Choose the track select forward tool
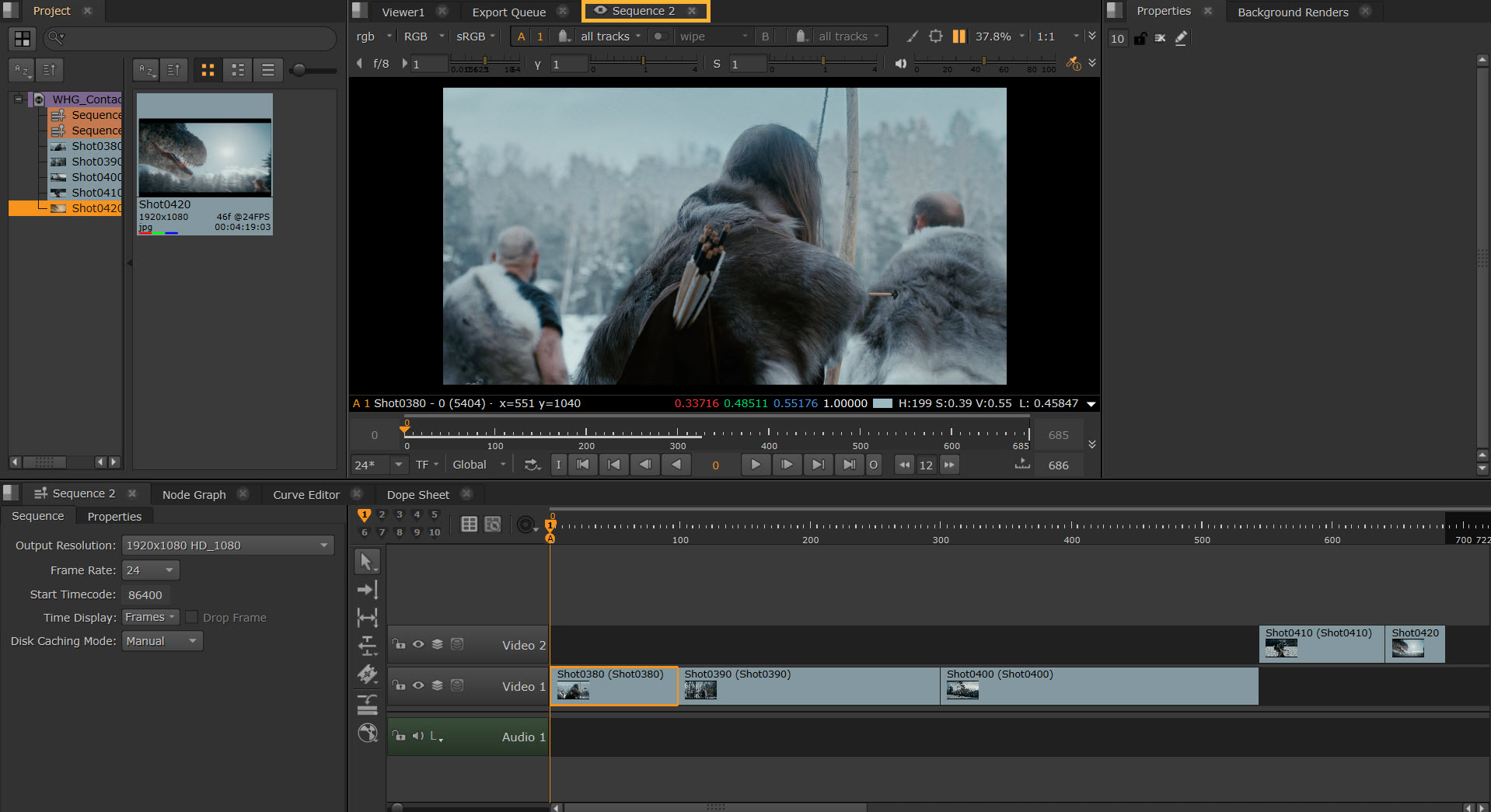Viewport: 1491px width, 812px height. click(x=367, y=590)
